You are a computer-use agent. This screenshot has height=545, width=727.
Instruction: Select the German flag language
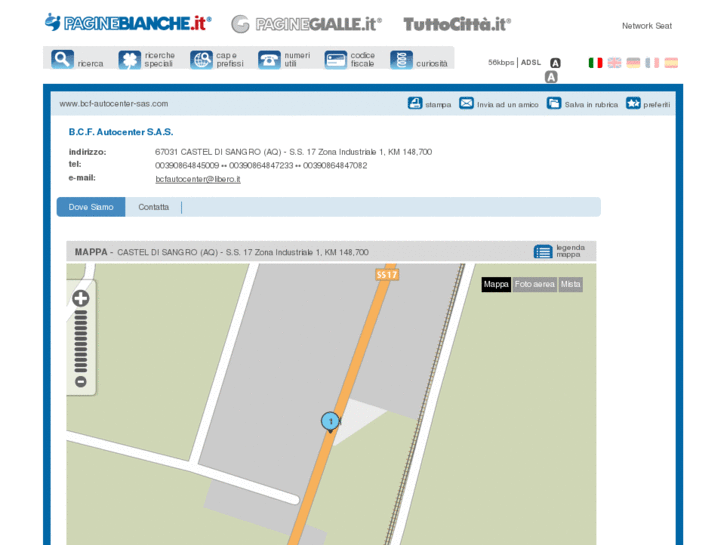coord(633,63)
